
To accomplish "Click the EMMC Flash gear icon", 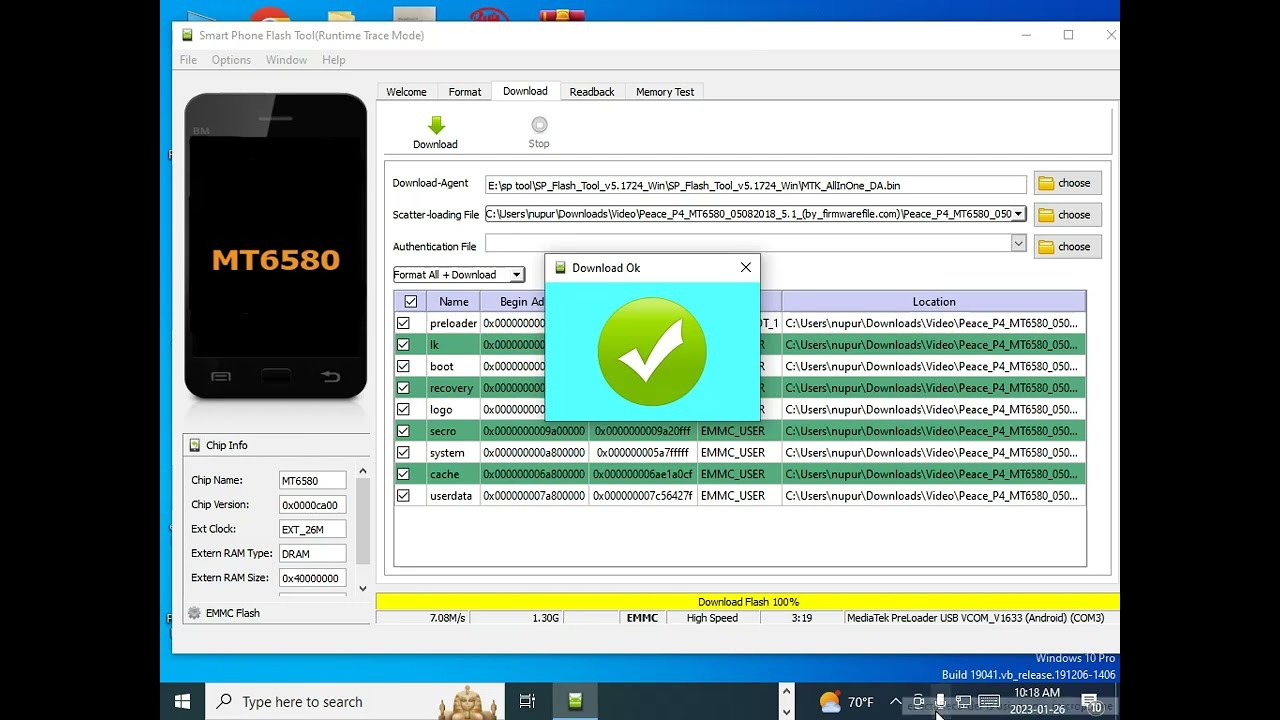I will coord(194,613).
